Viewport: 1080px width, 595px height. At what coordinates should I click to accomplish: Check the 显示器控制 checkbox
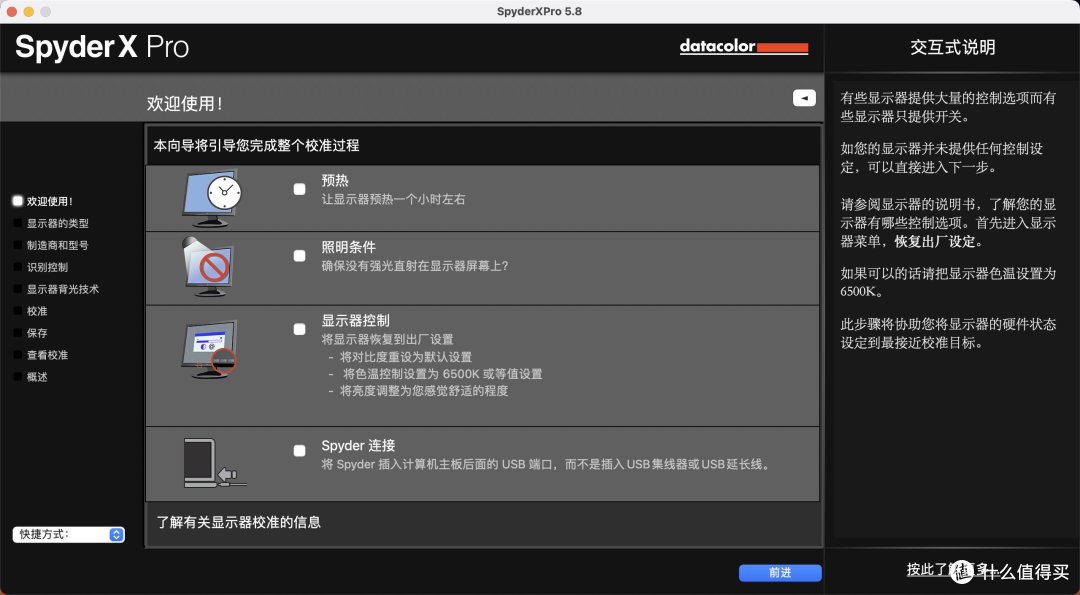point(300,329)
